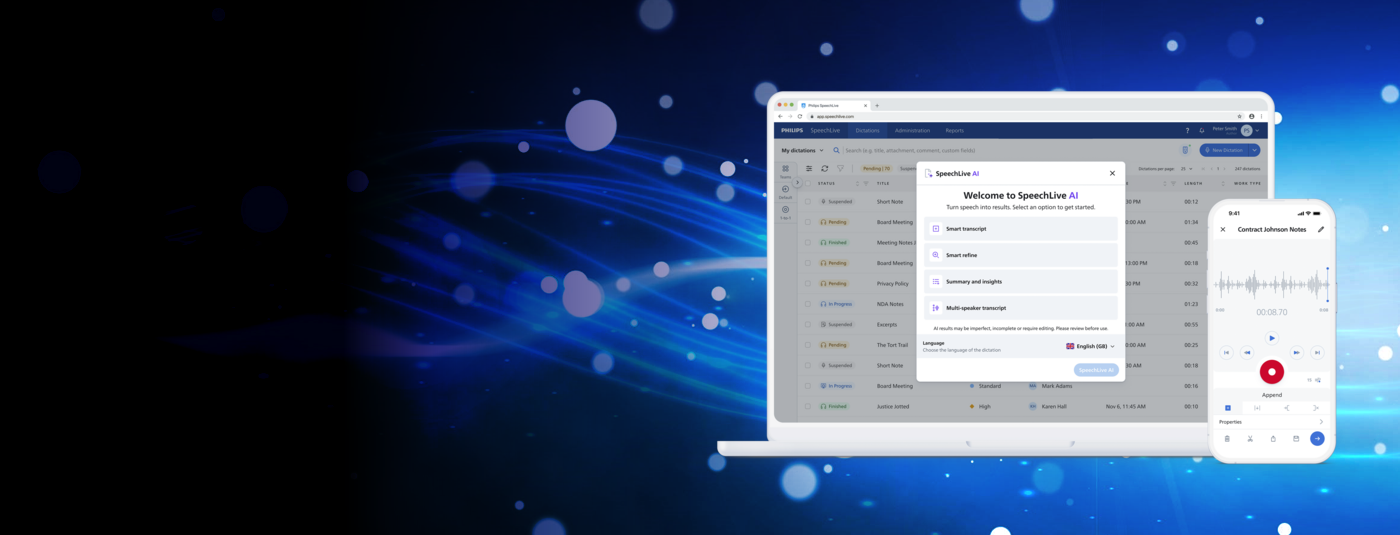This screenshot has height=535, width=1400.
Task: Click the play button on phone recorder
Action: click(1271, 338)
